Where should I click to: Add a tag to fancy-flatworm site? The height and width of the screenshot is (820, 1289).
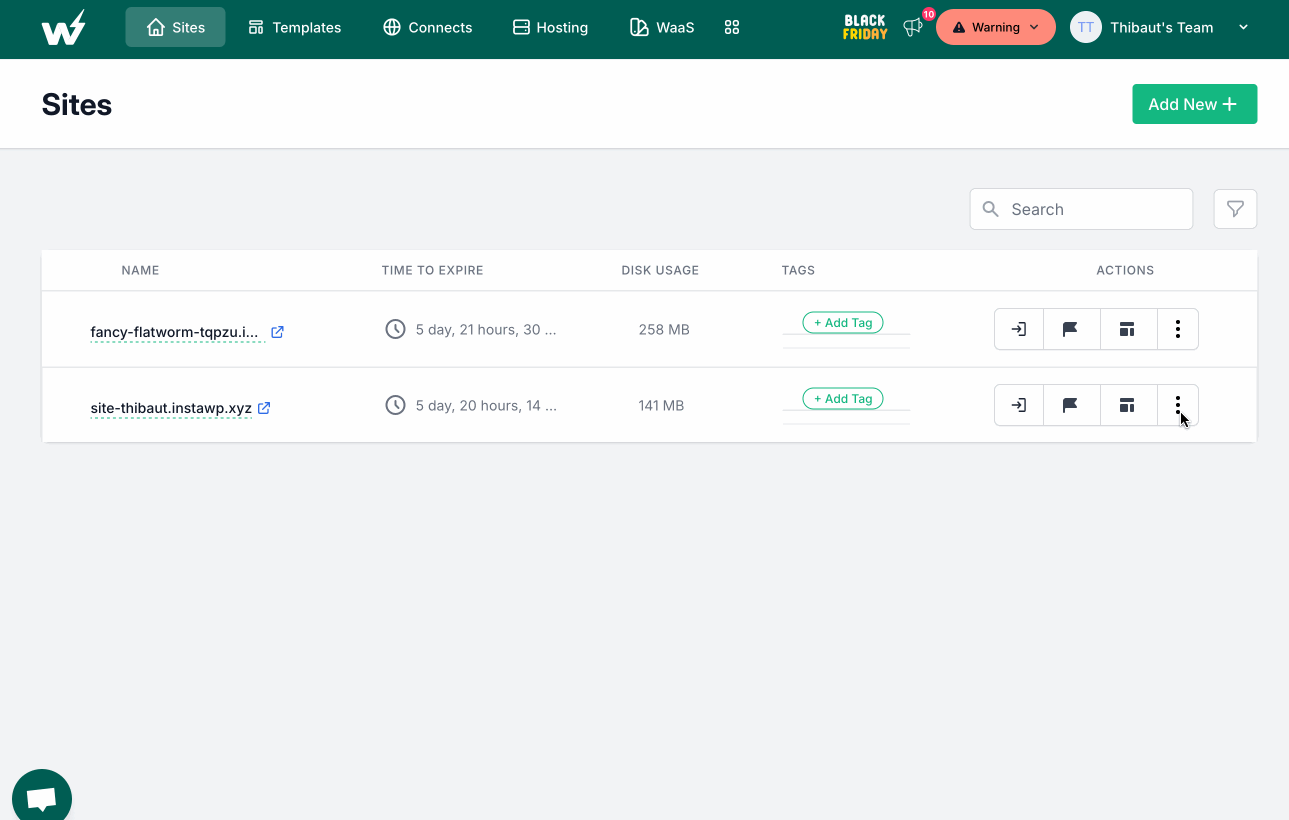(x=842, y=323)
